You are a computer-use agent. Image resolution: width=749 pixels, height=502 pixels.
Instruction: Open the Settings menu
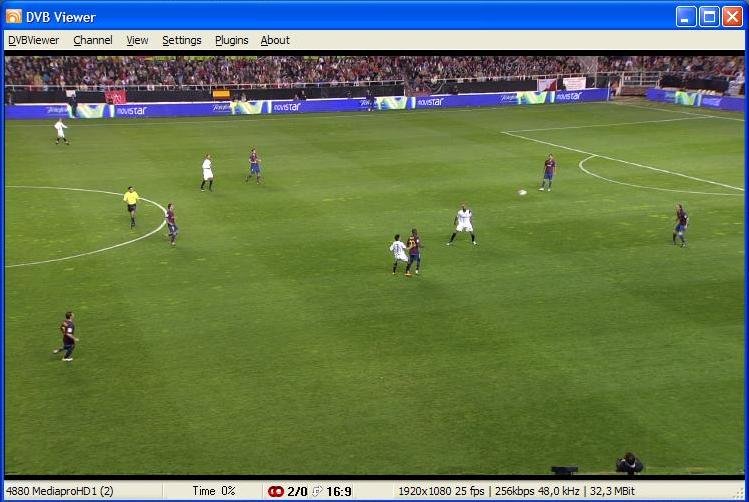click(182, 40)
